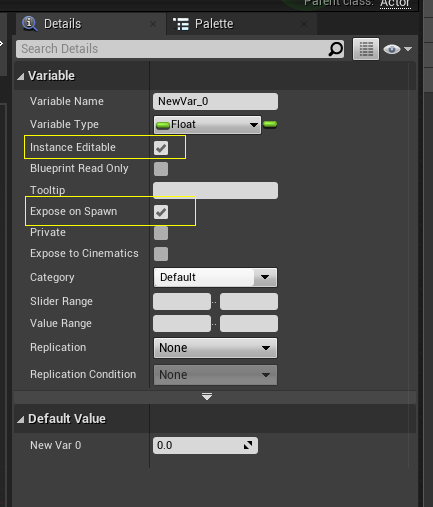Uncheck Expose on Spawn checkbox
The image size is (433, 507).
point(161,212)
